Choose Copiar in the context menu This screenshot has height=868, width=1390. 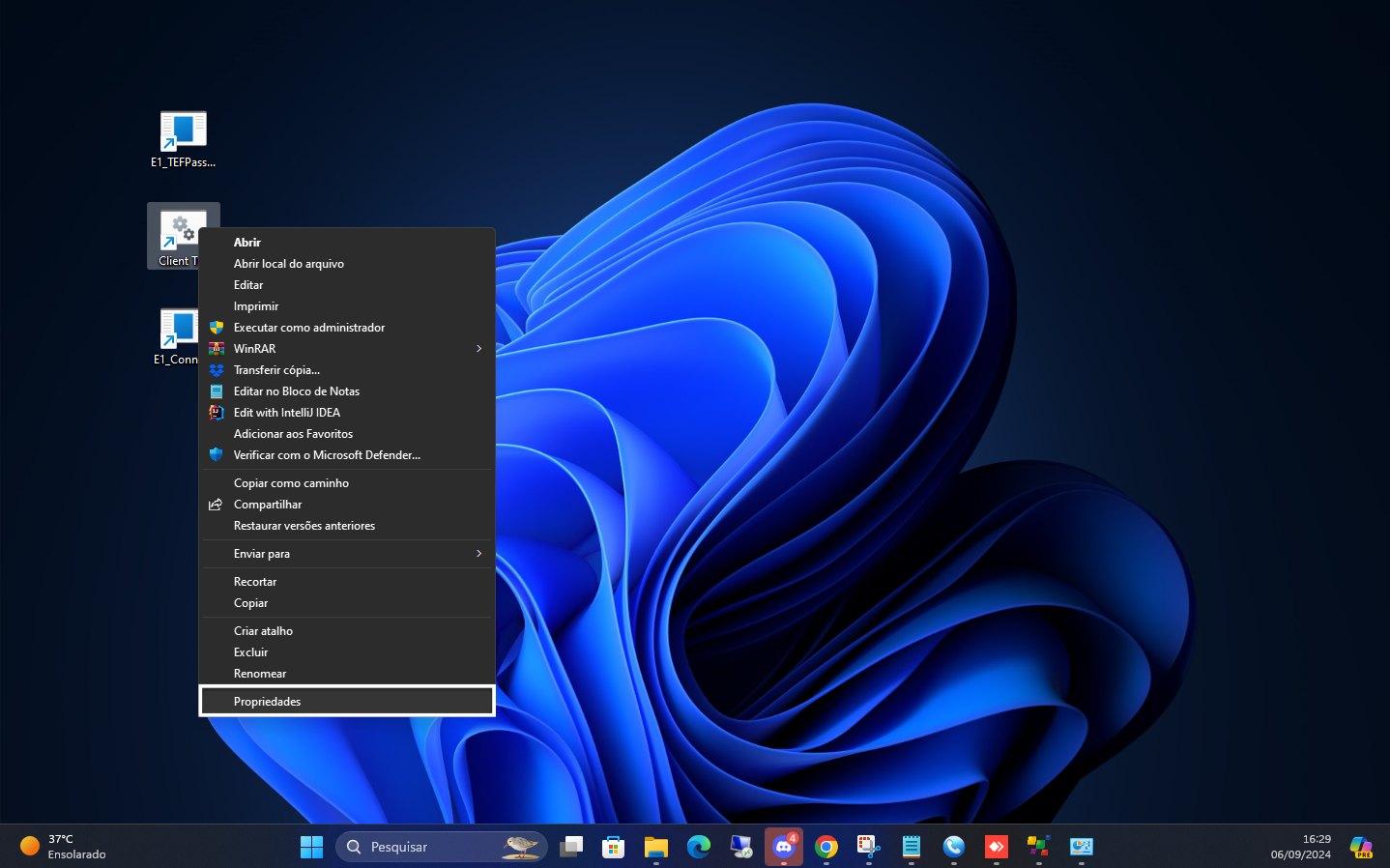pyautogui.click(x=347, y=603)
